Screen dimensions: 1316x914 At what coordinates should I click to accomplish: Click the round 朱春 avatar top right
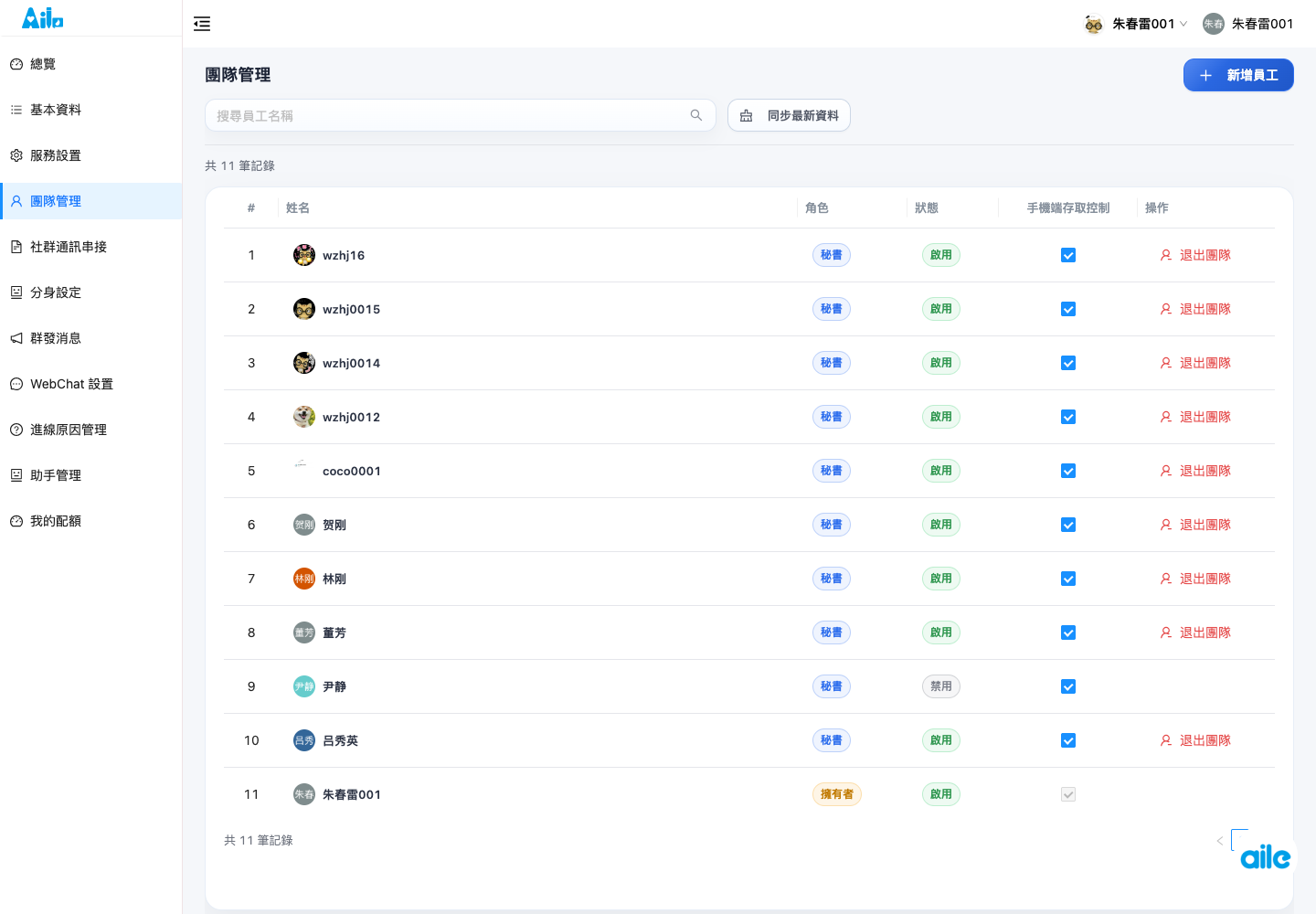pyautogui.click(x=1214, y=24)
